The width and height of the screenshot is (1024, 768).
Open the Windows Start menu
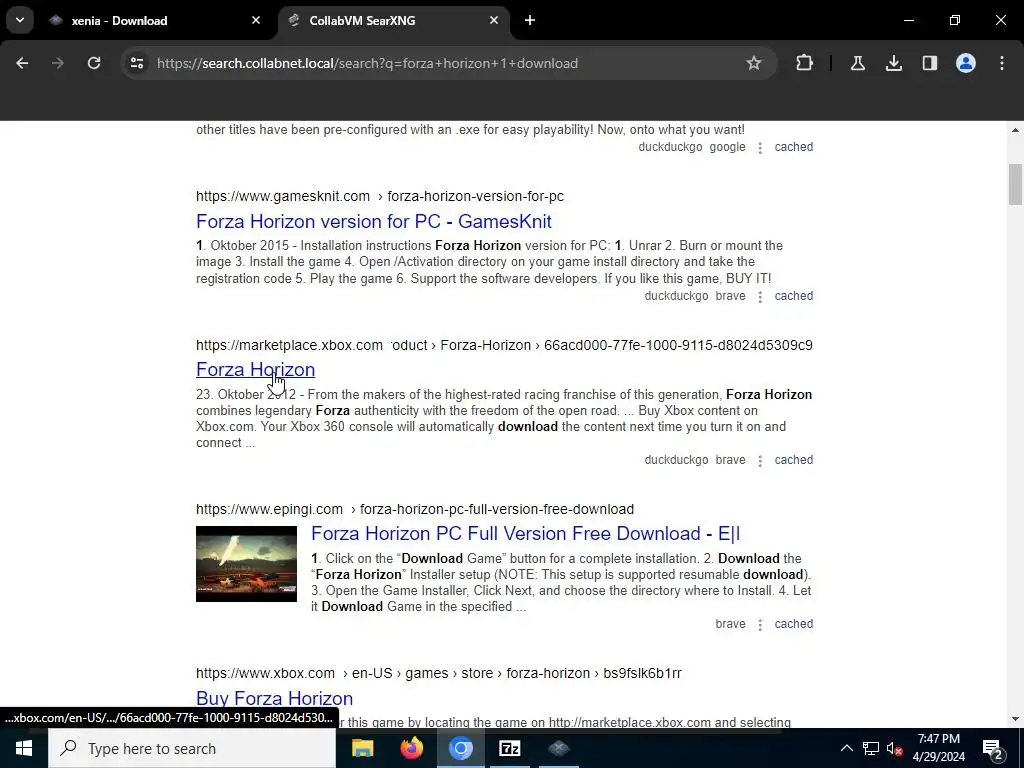coord(24,748)
